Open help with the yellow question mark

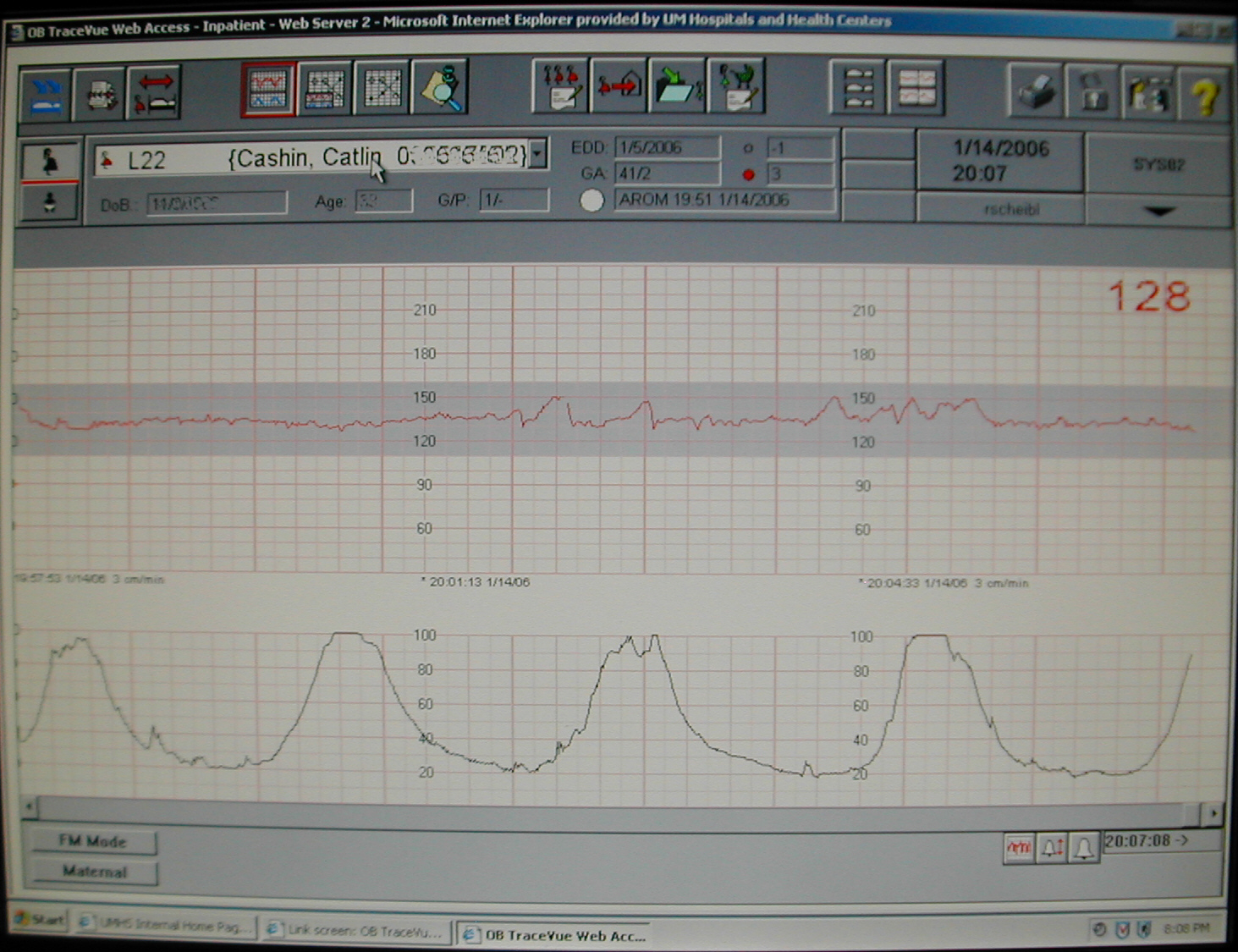(x=1202, y=93)
